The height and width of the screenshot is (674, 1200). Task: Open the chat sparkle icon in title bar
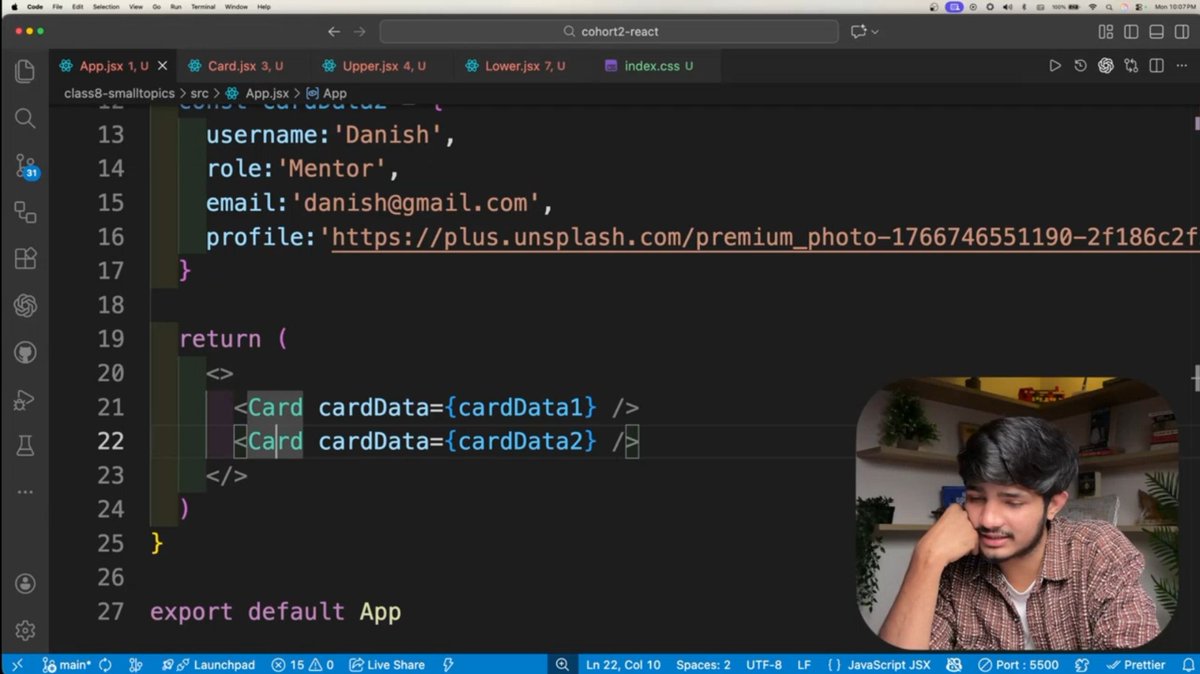[859, 32]
